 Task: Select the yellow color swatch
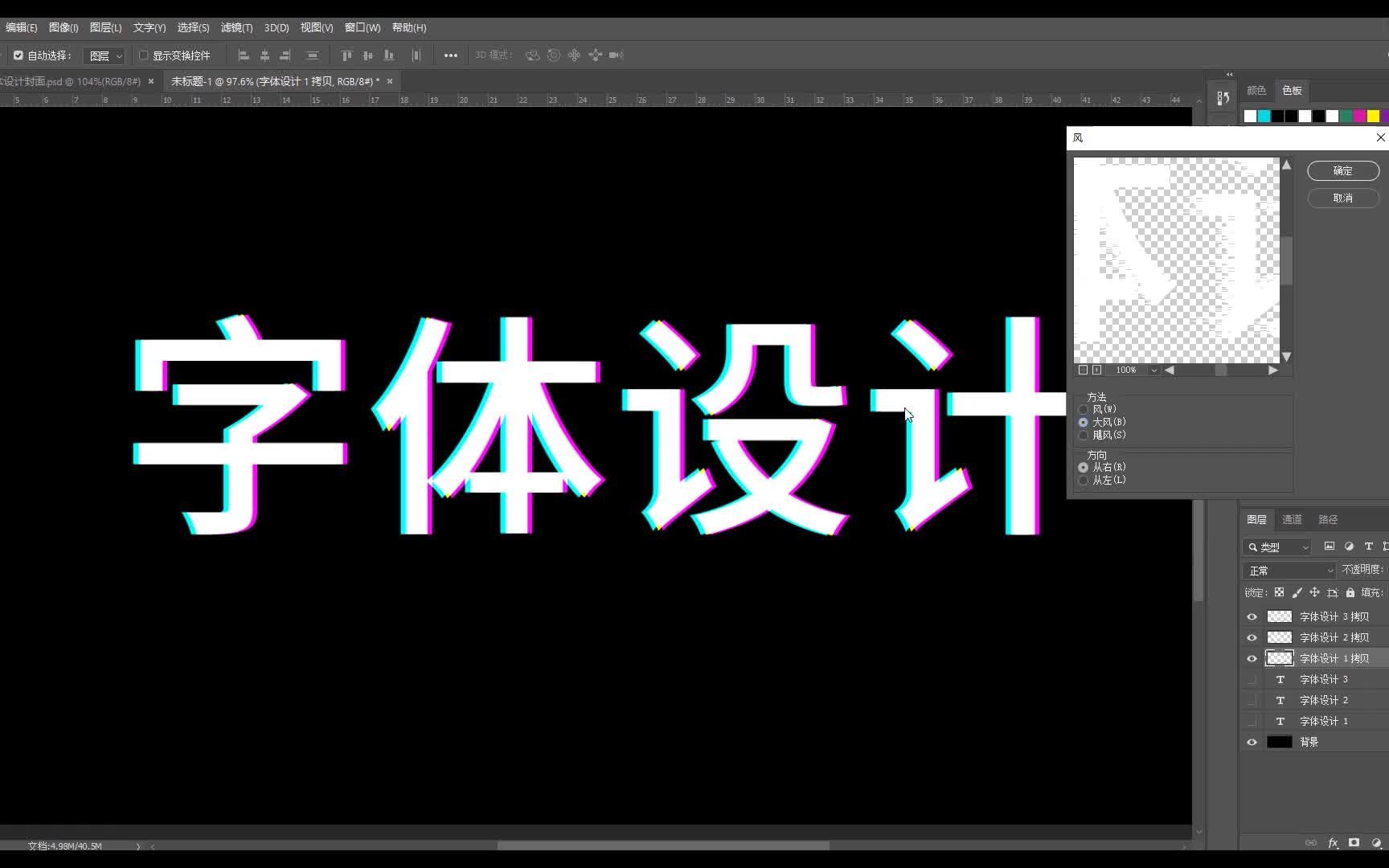[x=1373, y=116]
